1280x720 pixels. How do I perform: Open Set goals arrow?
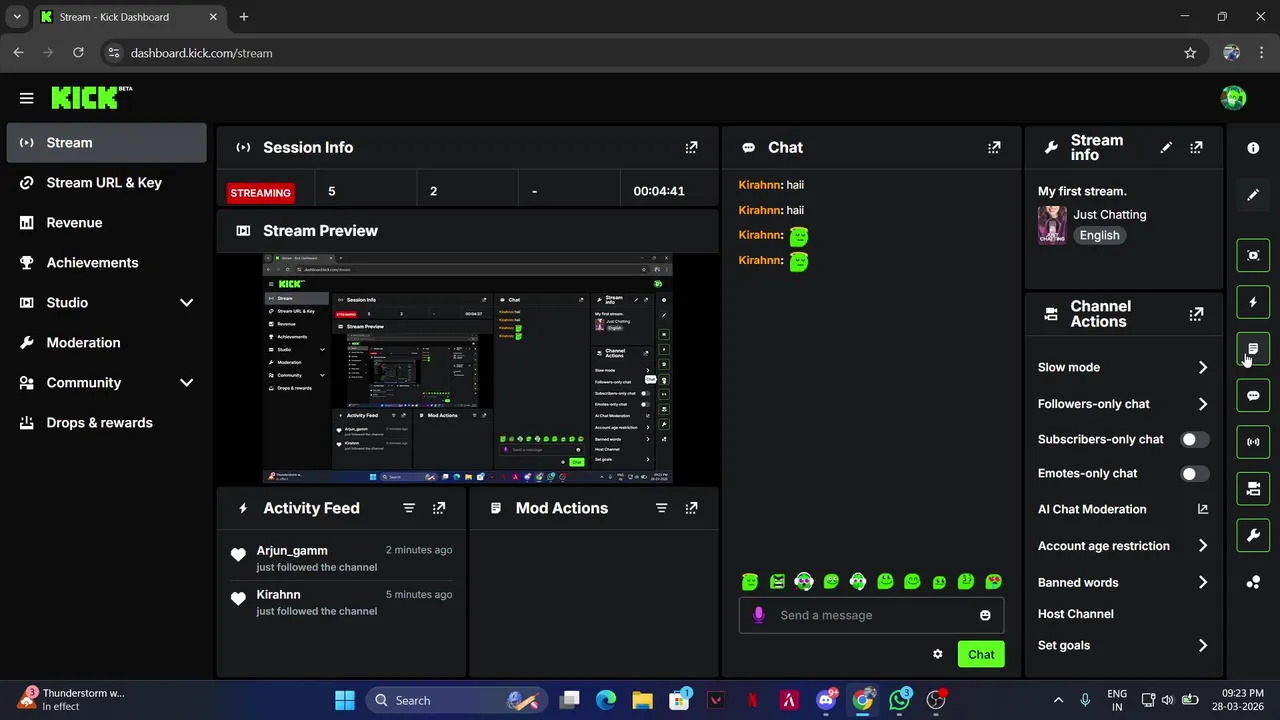coord(1203,645)
